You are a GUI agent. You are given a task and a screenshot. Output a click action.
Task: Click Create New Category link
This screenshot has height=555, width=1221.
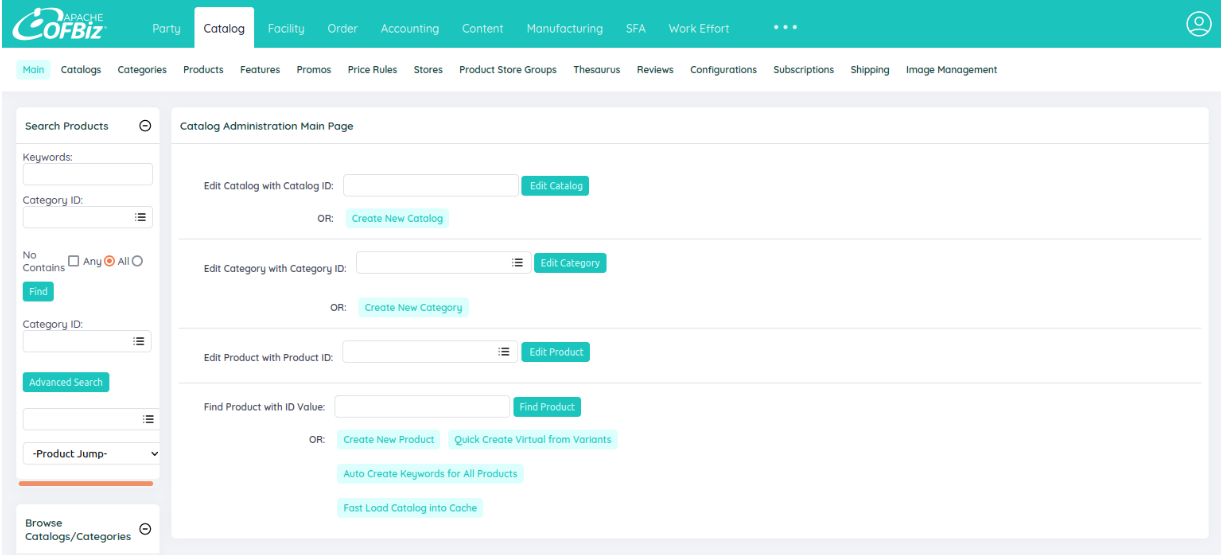(413, 307)
